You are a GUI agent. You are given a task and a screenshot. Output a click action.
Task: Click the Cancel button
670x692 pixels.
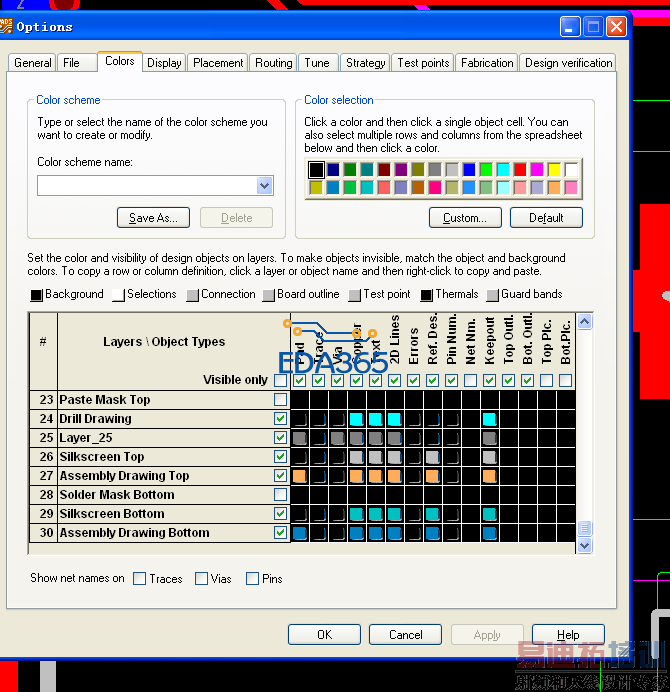405,635
